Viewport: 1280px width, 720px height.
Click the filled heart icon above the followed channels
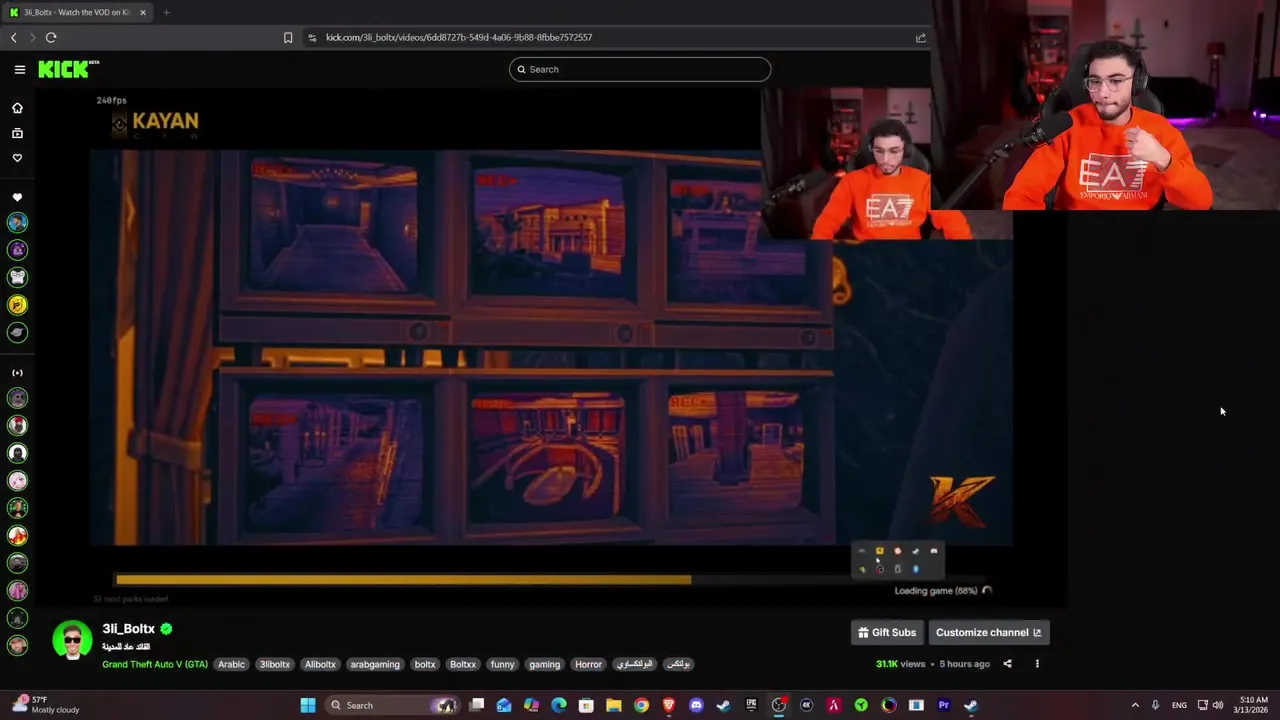[17, 198]
